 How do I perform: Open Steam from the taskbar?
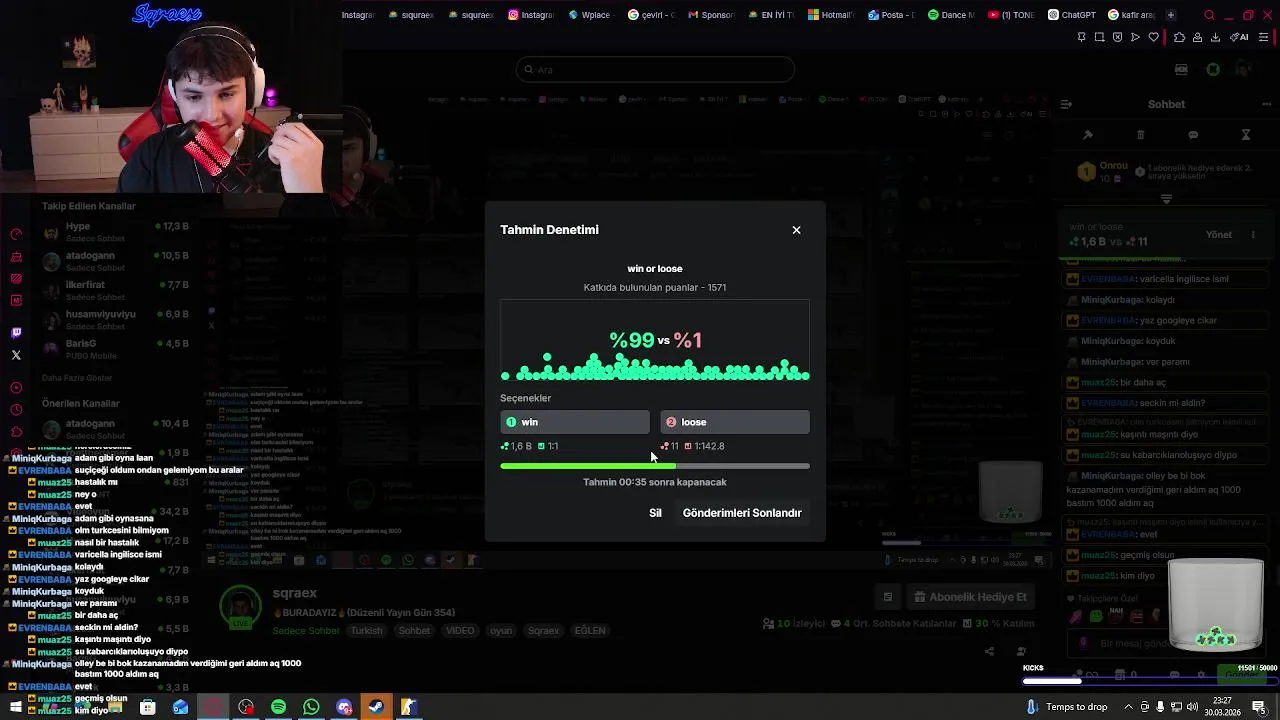[376, 707]
